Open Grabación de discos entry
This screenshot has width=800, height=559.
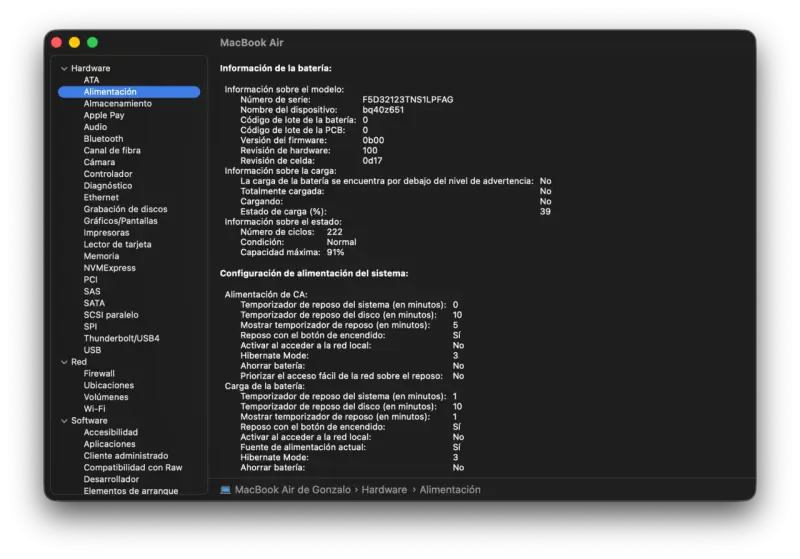click(125, 209)
